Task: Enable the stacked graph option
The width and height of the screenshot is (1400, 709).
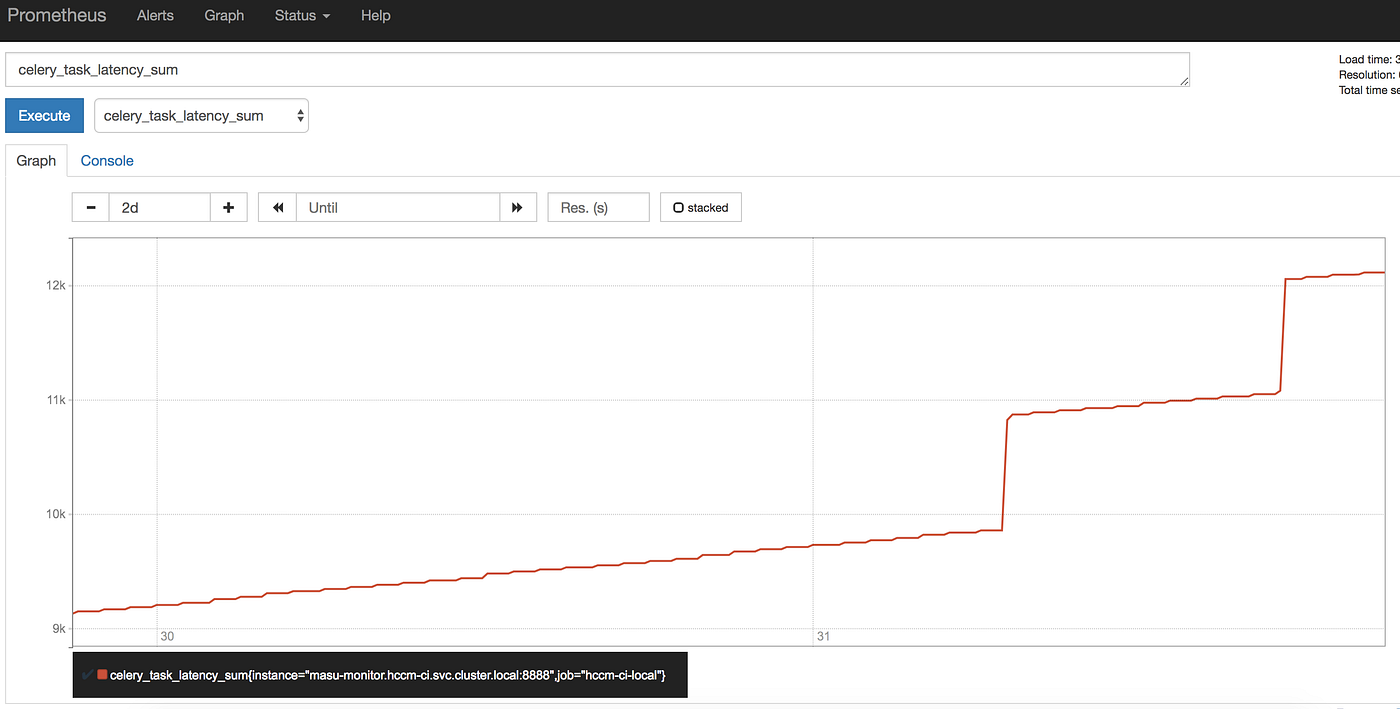Action: 700,207
